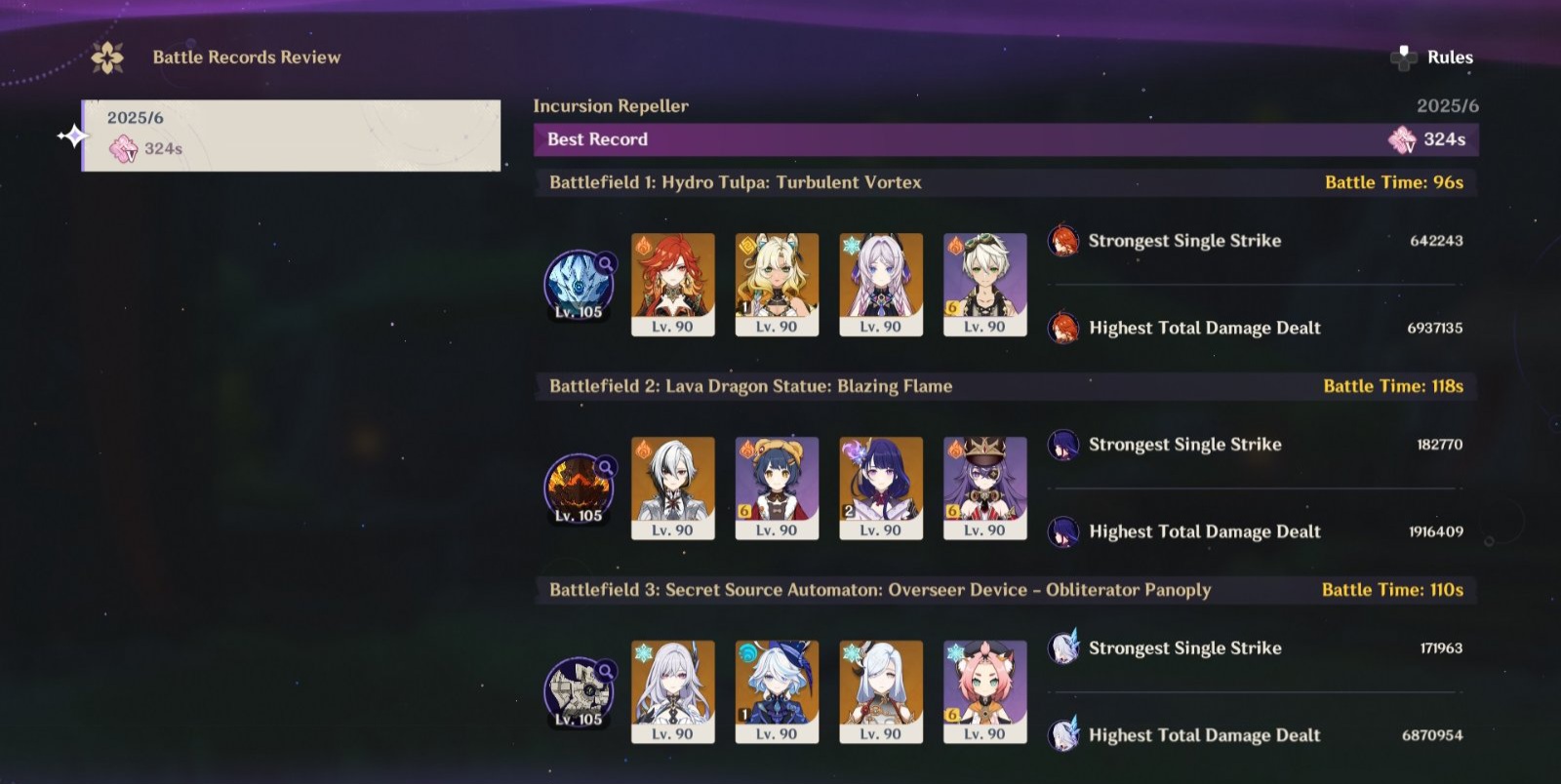
Task: Click the Best Record medal icon beside 324s
Action: (x=1402, y=139)
